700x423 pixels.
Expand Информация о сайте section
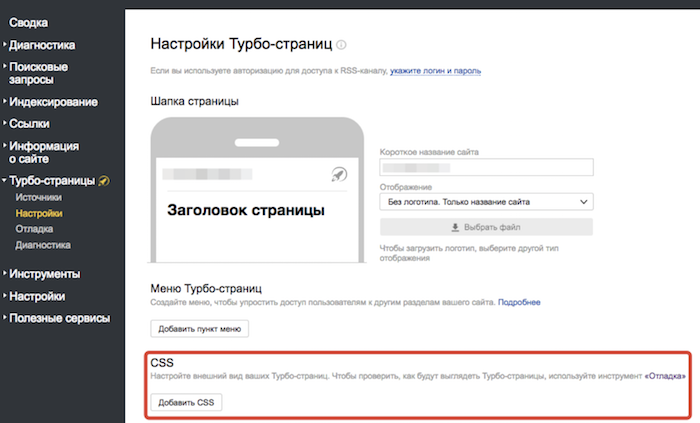tap(44, 153)
